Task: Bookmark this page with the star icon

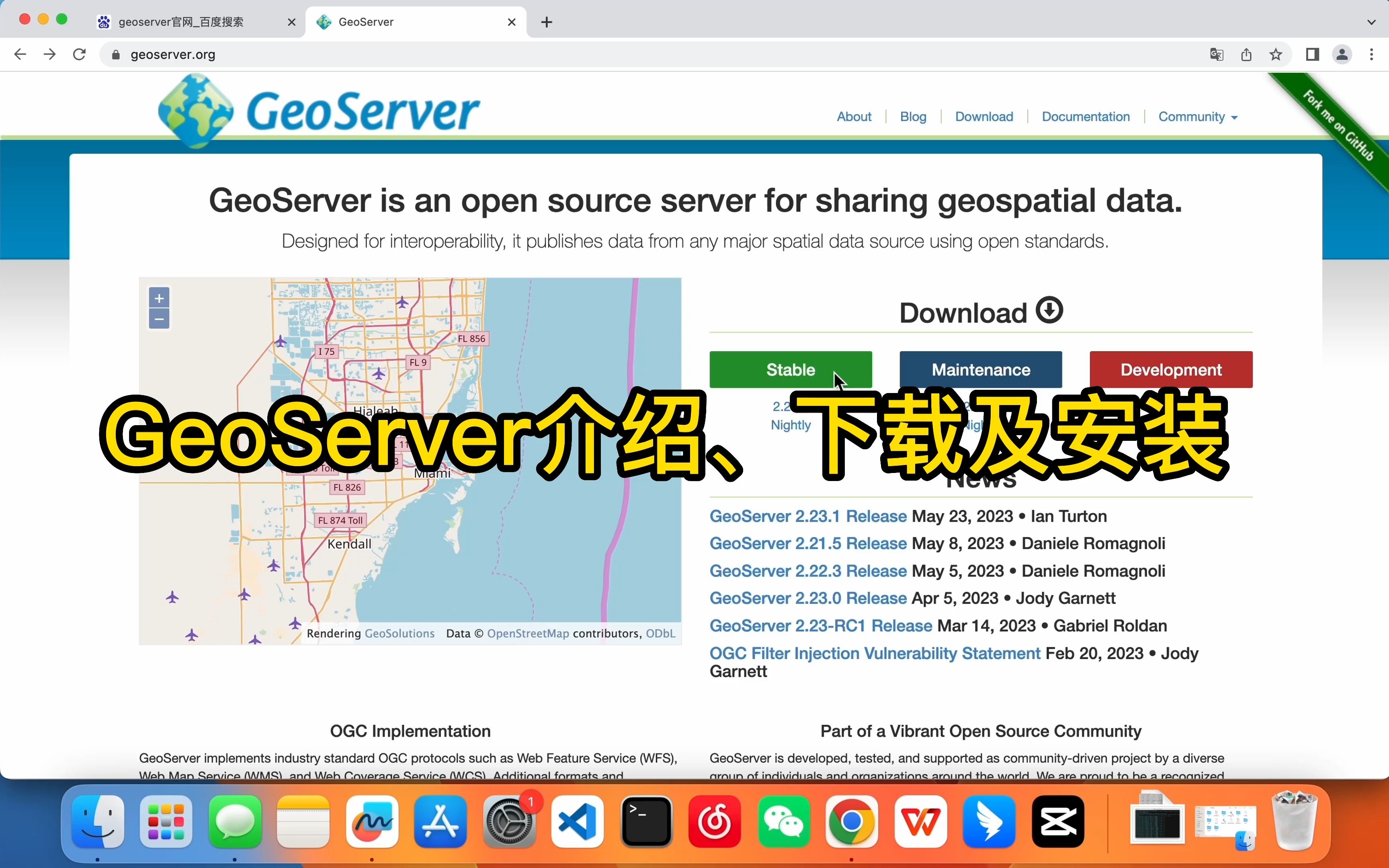Action: pos(1275,55)
